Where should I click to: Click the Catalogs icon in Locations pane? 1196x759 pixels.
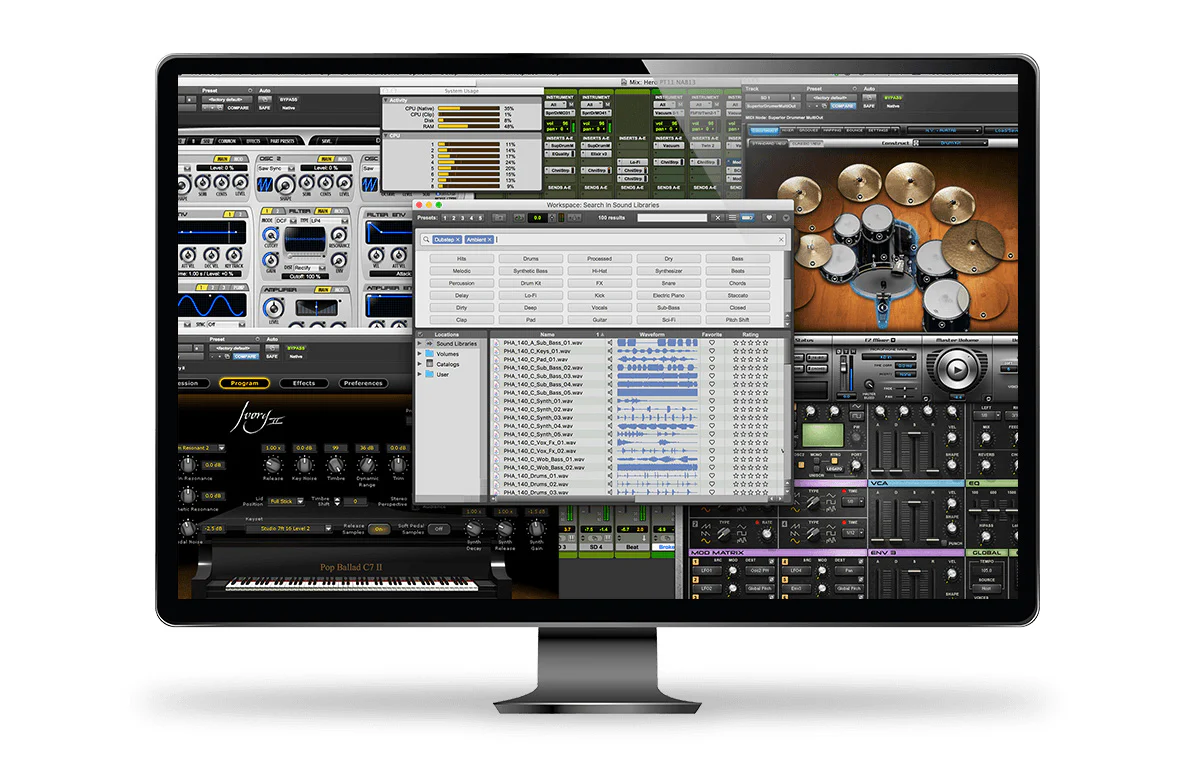[429, 364]
